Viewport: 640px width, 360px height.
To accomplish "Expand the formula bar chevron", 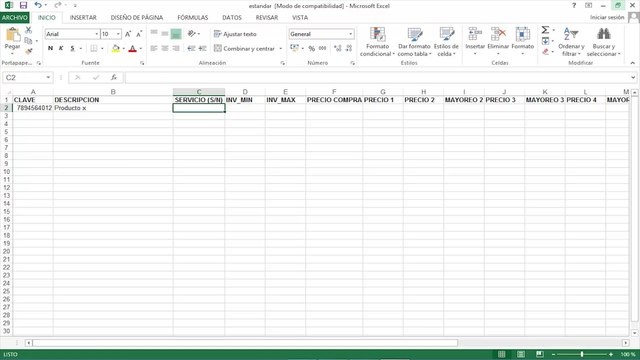I will 633,78.
